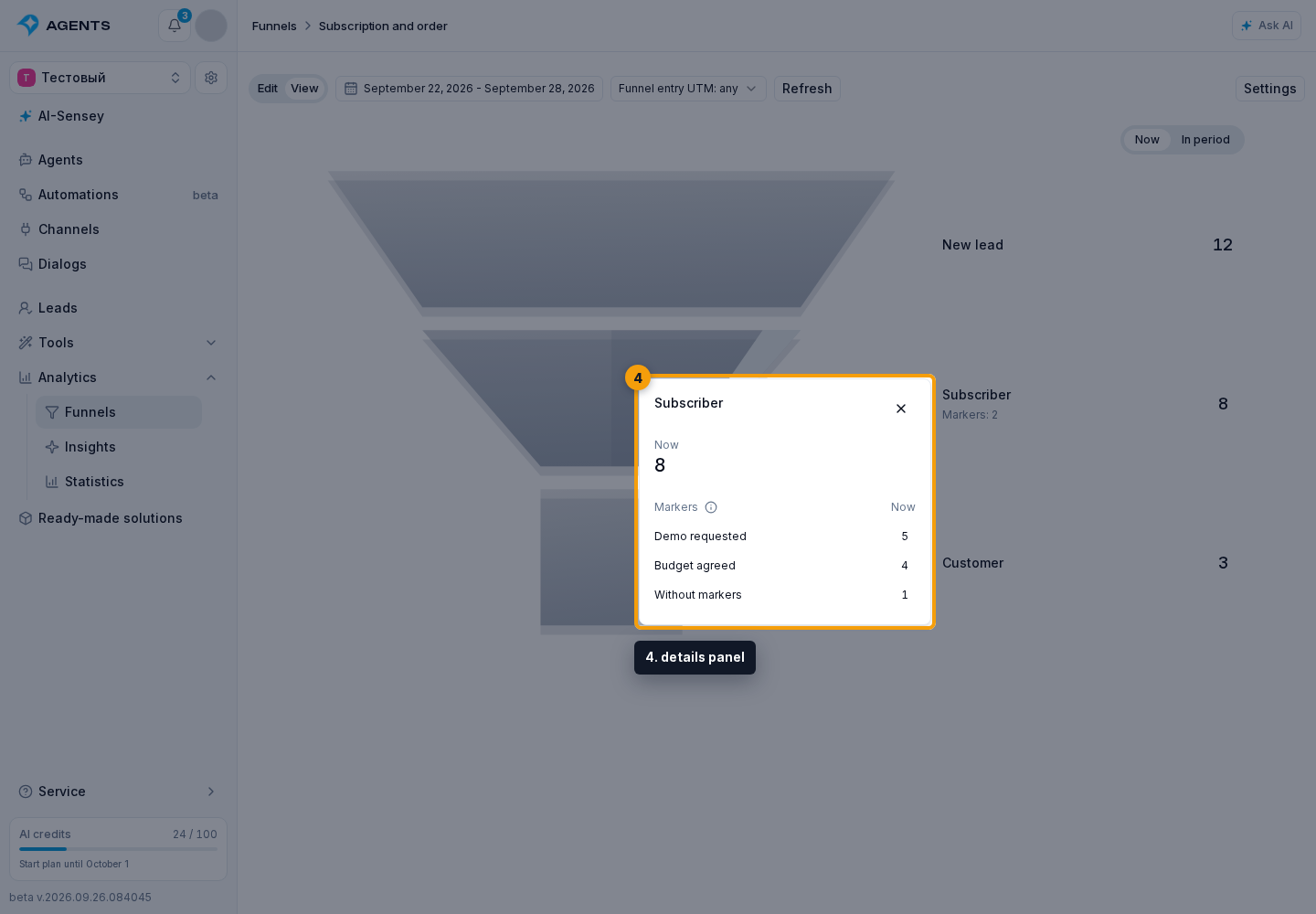Click the Refresh button

point(807,89)
